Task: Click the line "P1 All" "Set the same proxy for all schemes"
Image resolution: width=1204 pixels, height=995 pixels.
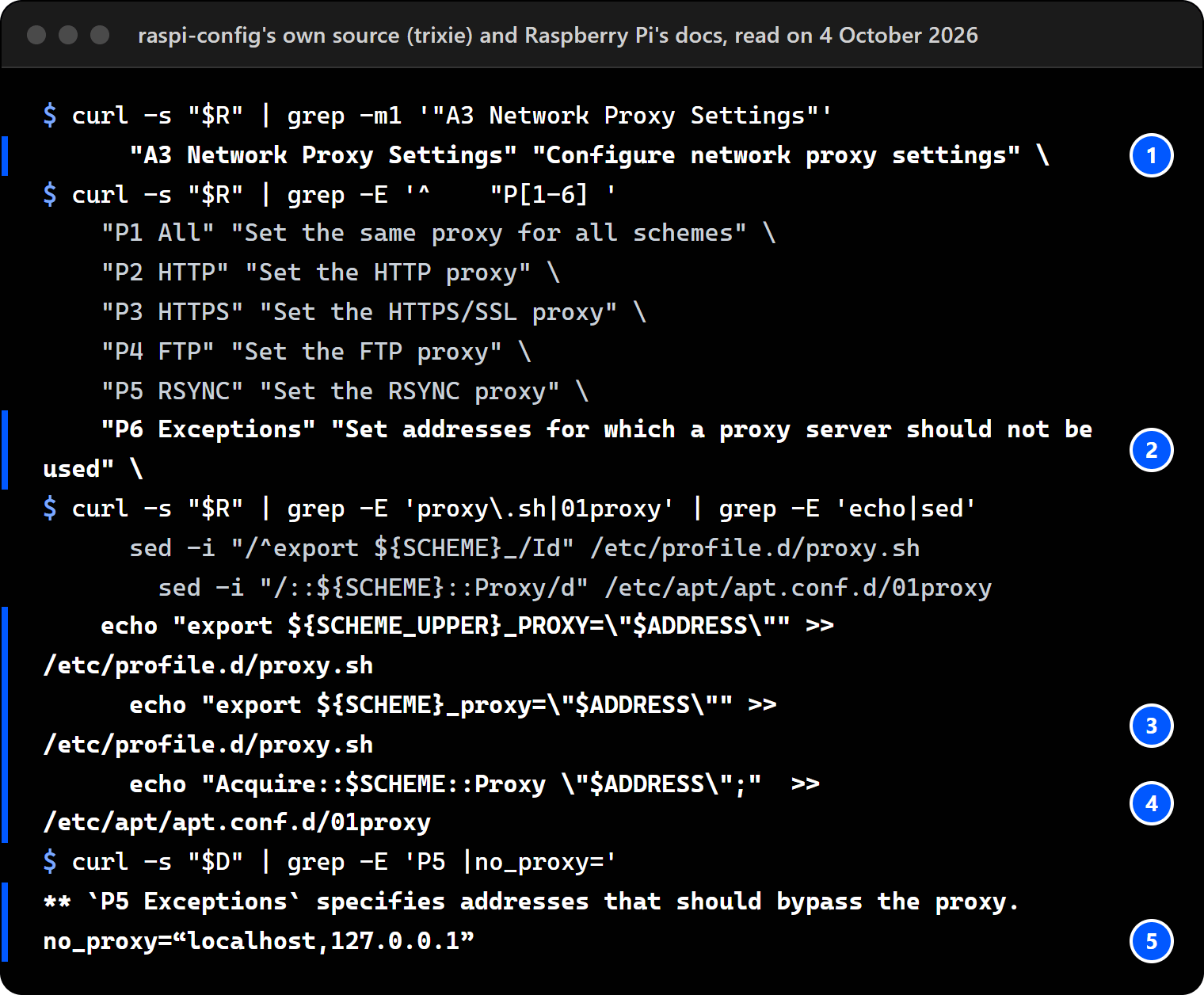Action: pyautogui.click(x=438, y=233)
